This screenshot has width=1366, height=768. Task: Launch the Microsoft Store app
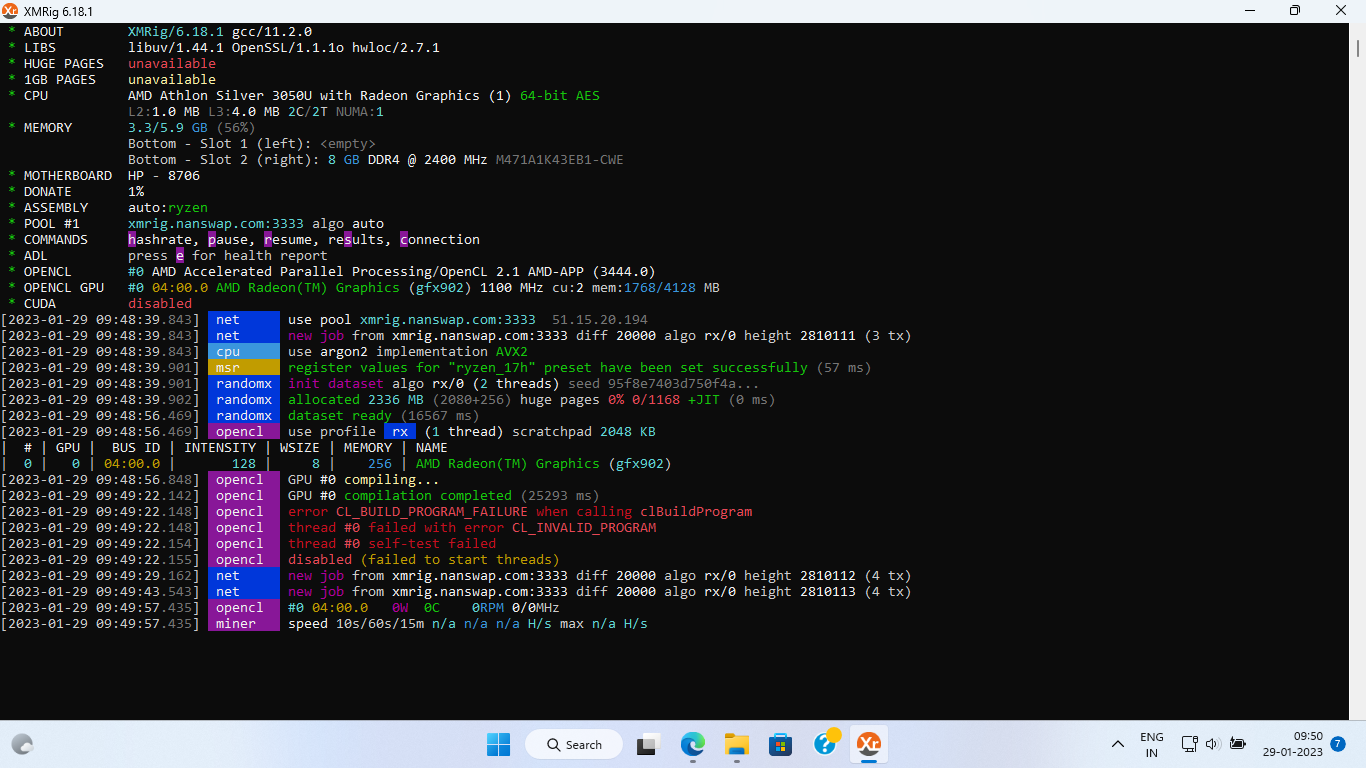(x=781, y=744)
